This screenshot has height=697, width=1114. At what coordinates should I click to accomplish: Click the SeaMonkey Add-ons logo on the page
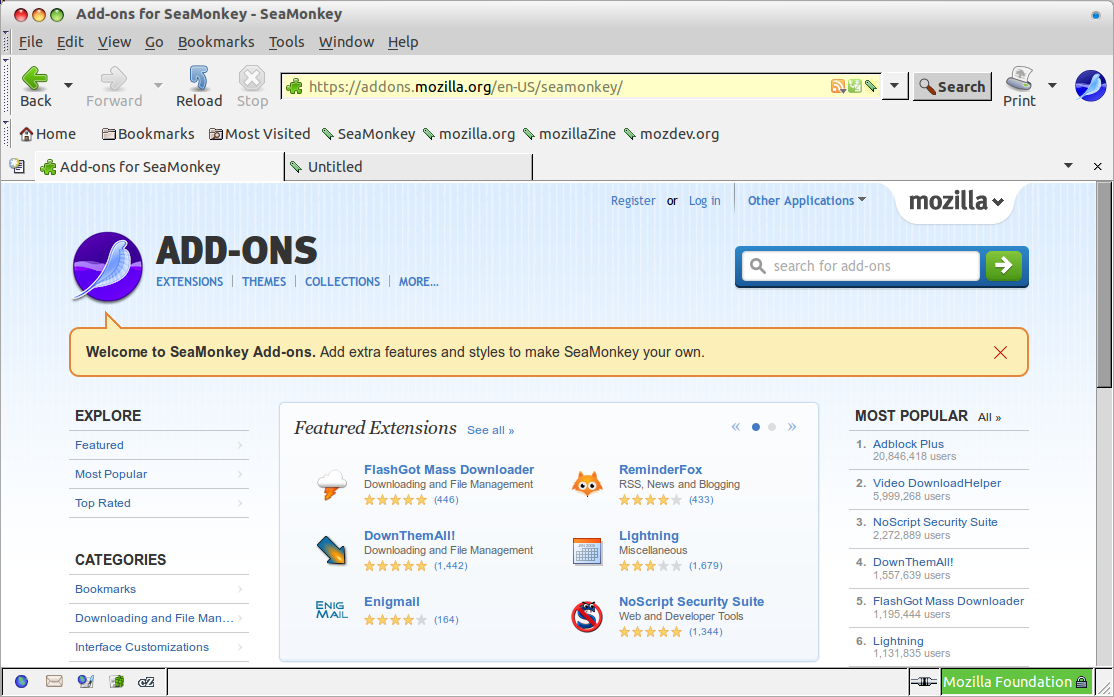pyautogui.click(x=108, y=267)
